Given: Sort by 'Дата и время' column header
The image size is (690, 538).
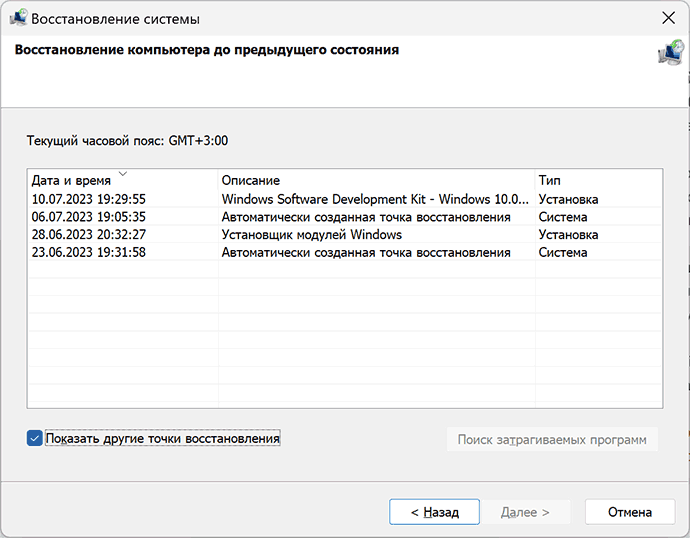Looking at the screenshot, I should [123, 180].
